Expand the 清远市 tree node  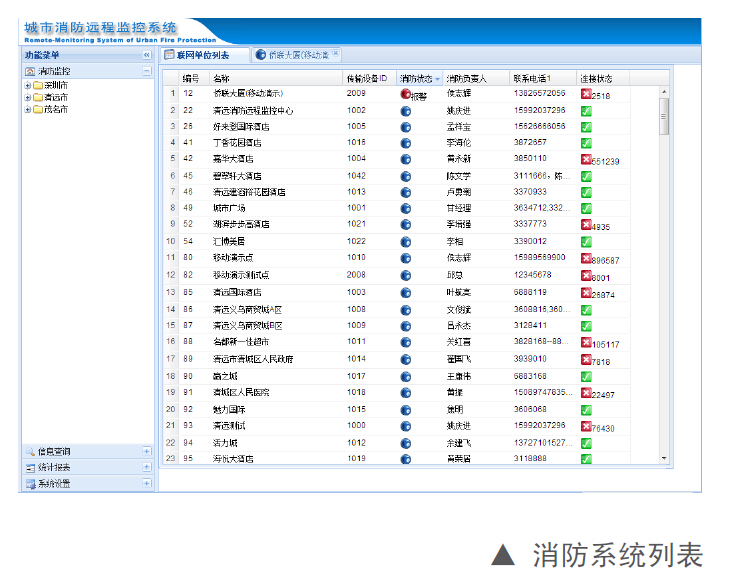click(x=27, y=98)
